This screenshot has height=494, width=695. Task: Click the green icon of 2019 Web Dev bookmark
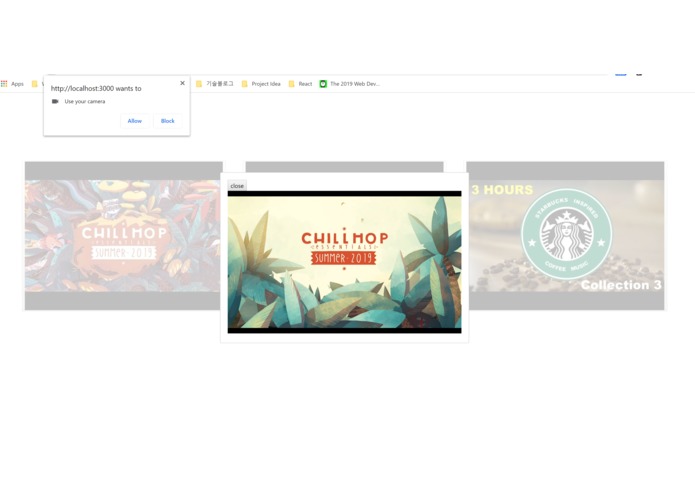coord(323,84)
